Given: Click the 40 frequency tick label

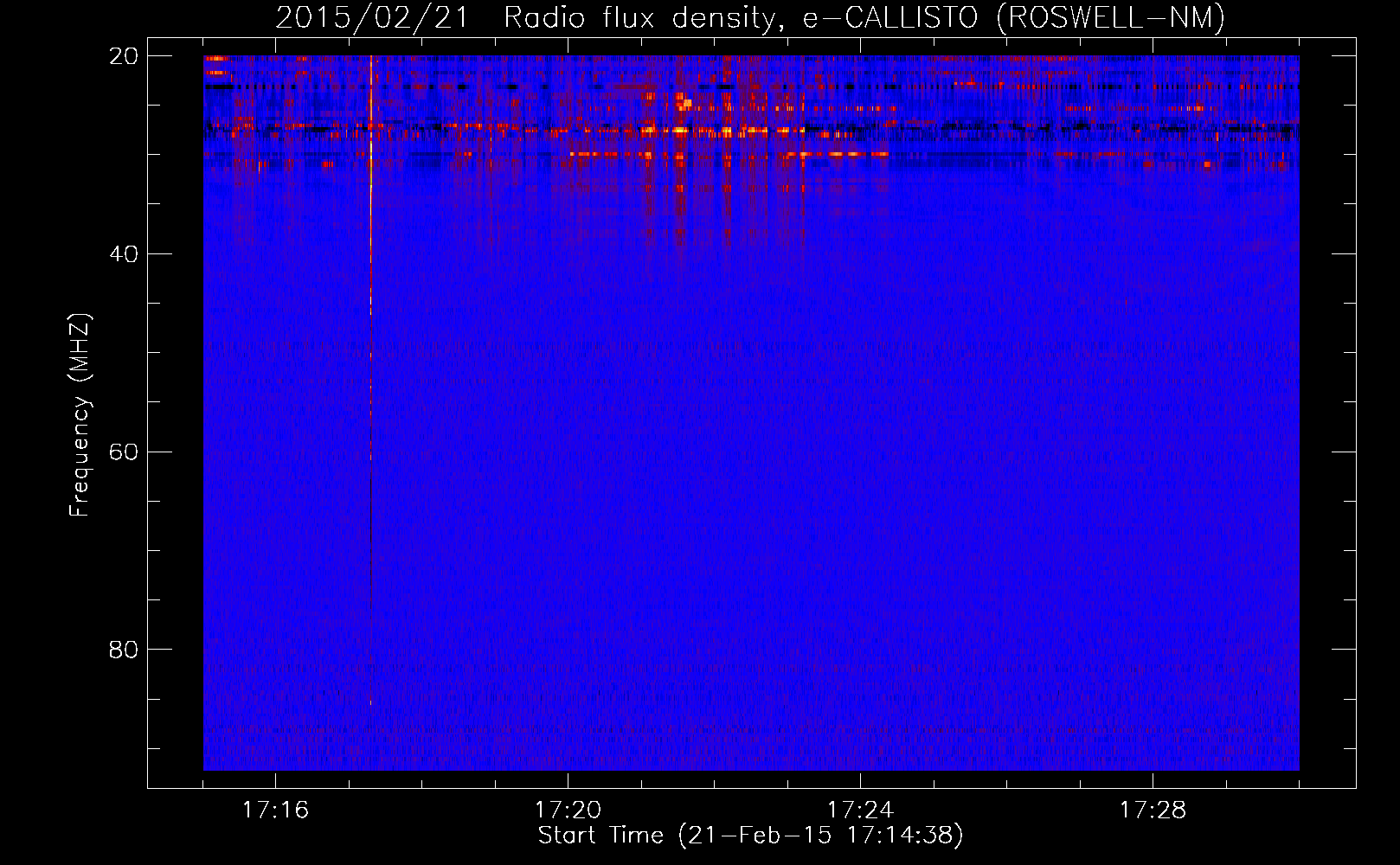Looking at the screenshot, I should [124, 254].
